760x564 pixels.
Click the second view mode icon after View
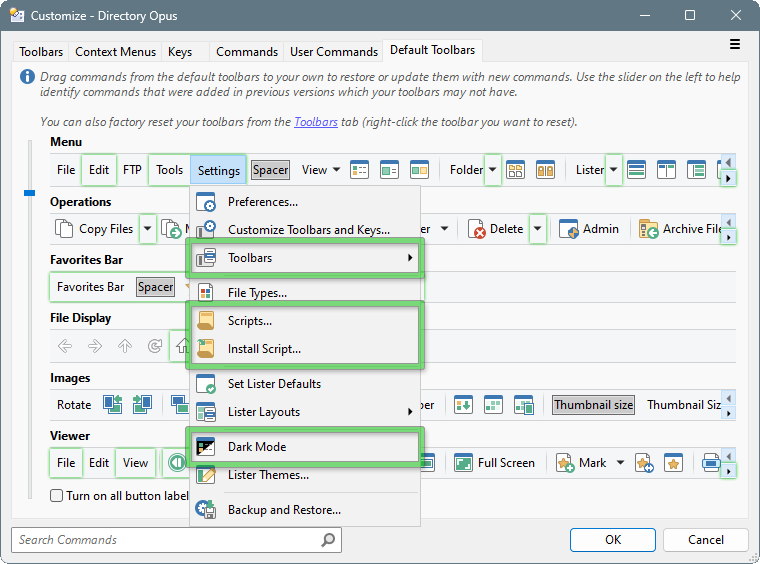point(389,170)
